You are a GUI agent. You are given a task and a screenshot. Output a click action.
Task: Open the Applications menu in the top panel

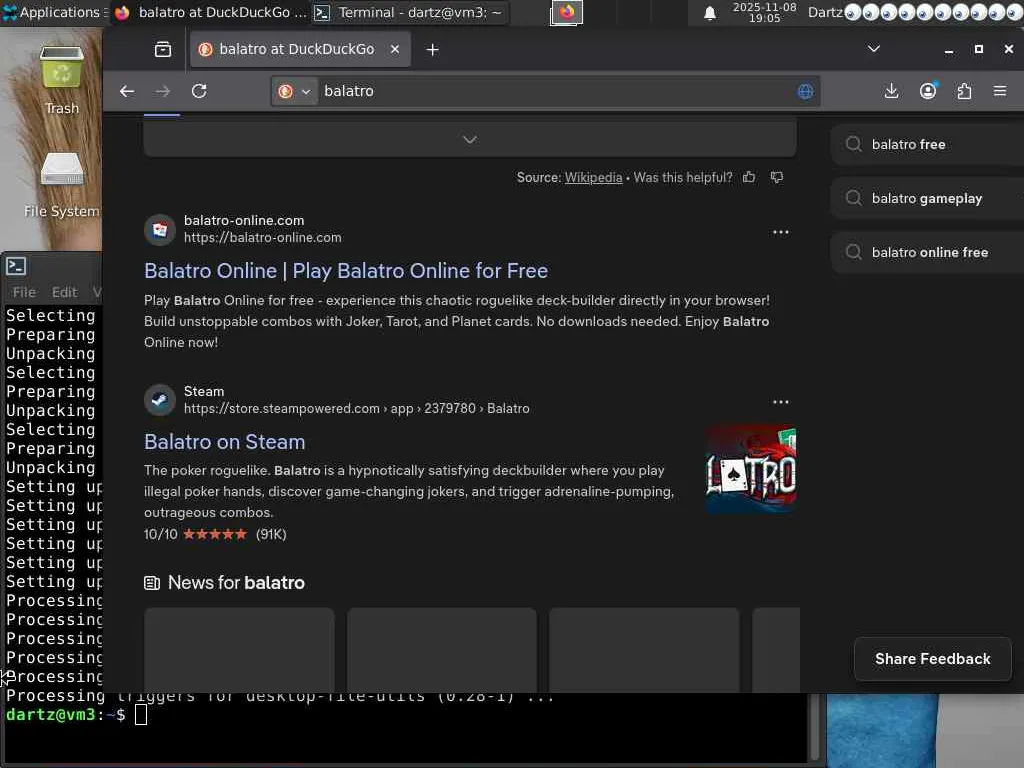pyautogui.click(x=55, y=12)
